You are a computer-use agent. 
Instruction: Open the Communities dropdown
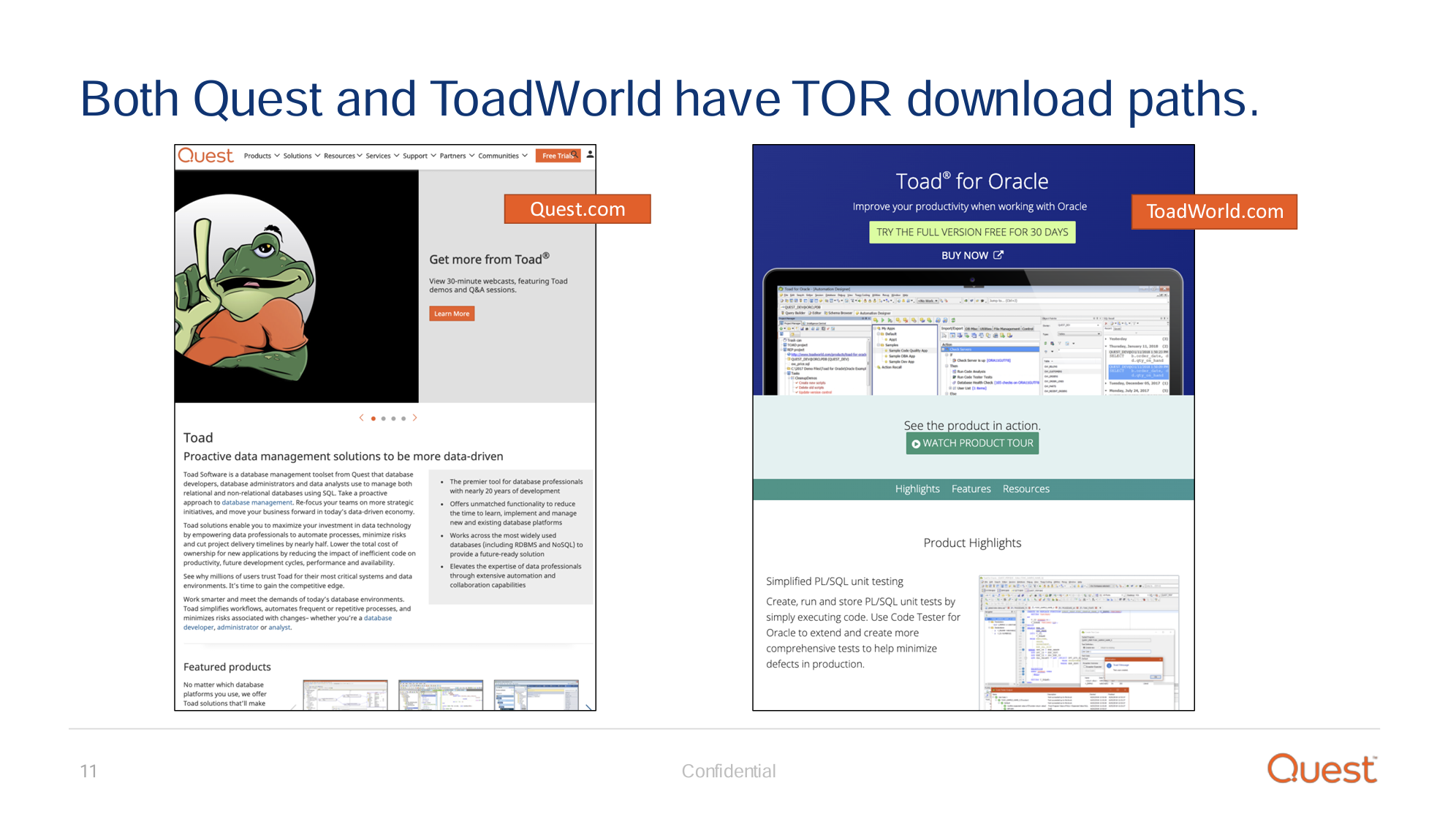pyautogui.click(x=502, y=156)
